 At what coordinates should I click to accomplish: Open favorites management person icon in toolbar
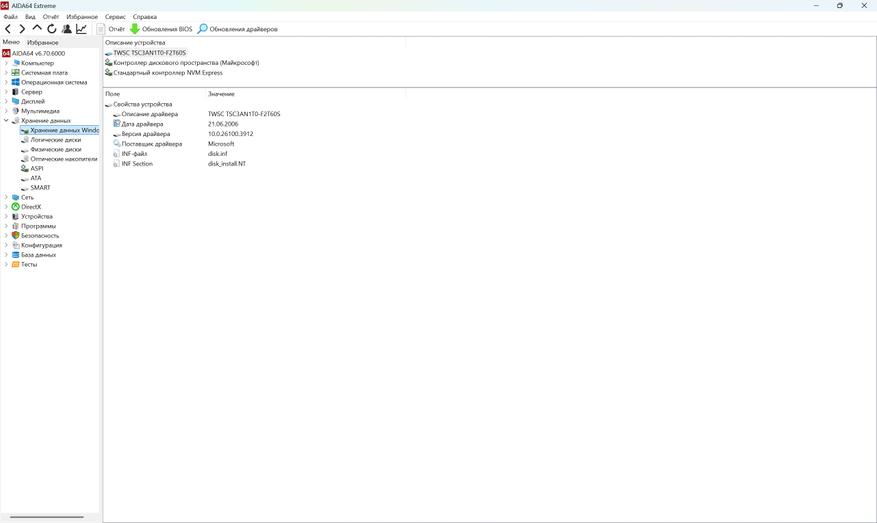pyautogui.click(x=67, y=29)
